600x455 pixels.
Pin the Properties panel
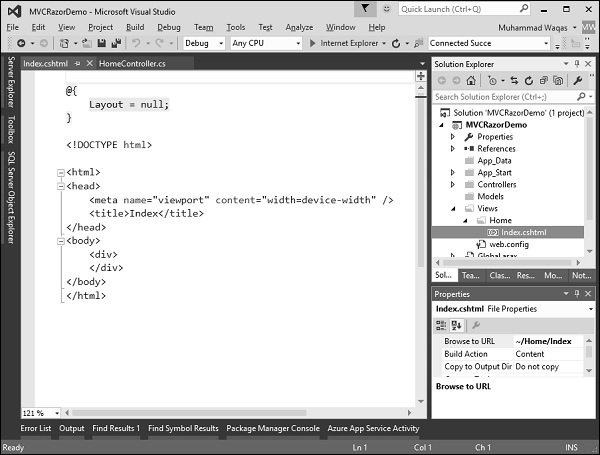(x=577, y=294)
